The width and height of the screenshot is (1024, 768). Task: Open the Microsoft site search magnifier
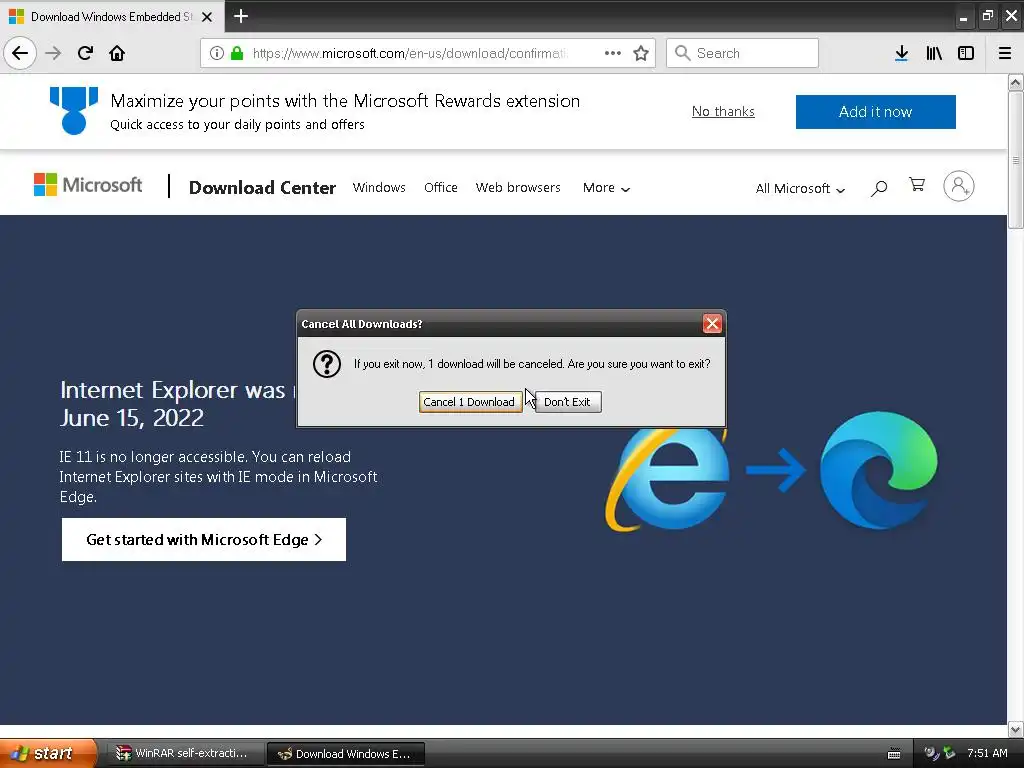click(879, 188)
